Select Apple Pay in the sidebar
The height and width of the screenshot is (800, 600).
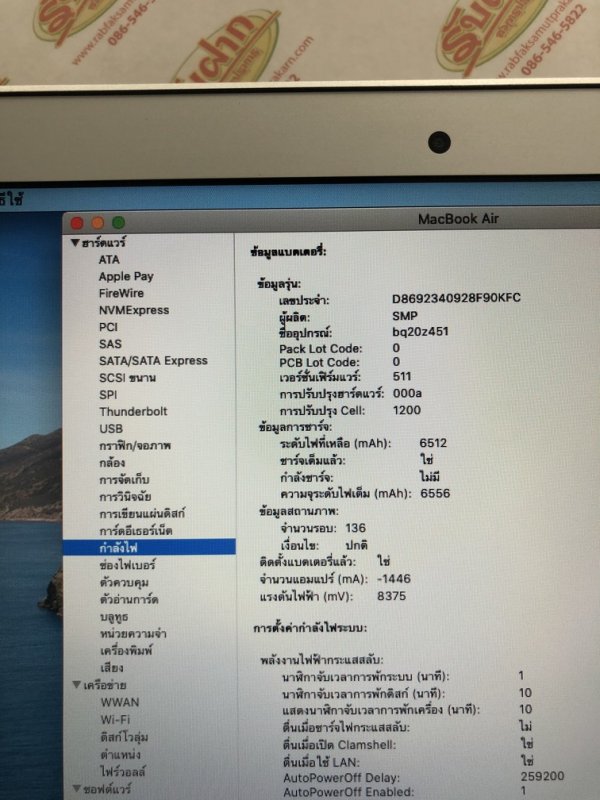point(126,277)
